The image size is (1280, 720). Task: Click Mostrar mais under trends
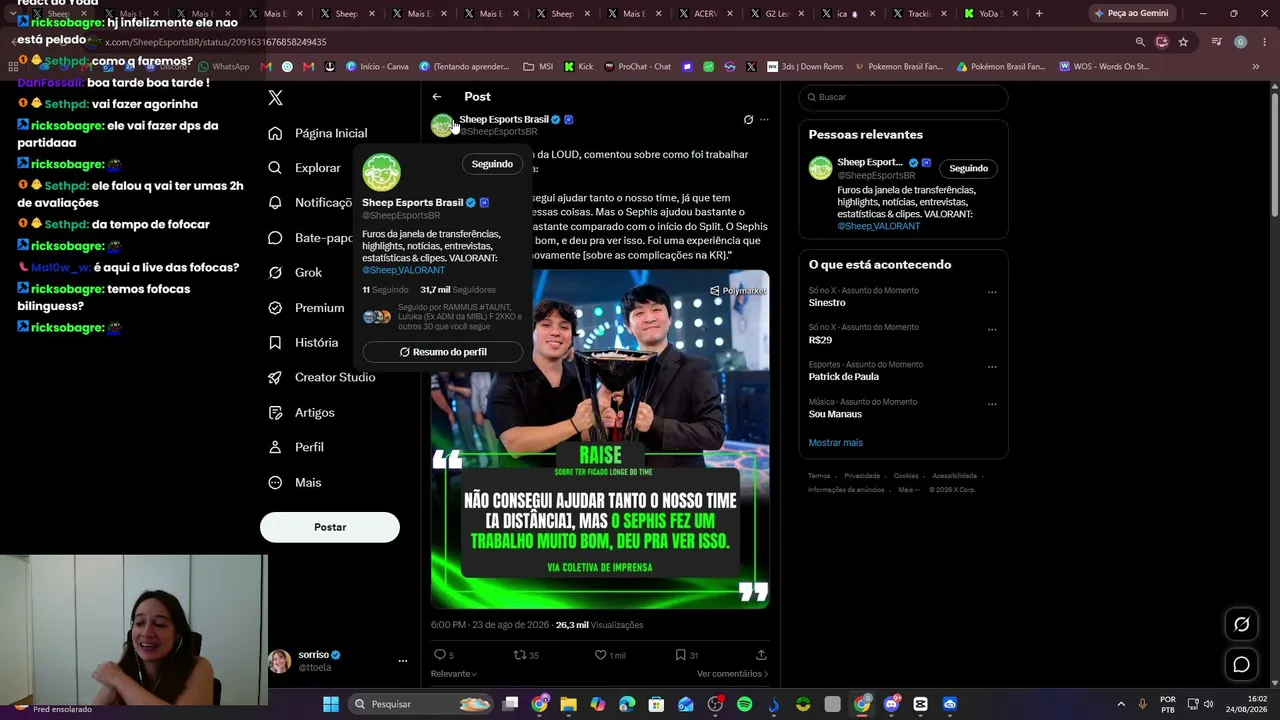(x=836, y=443)
